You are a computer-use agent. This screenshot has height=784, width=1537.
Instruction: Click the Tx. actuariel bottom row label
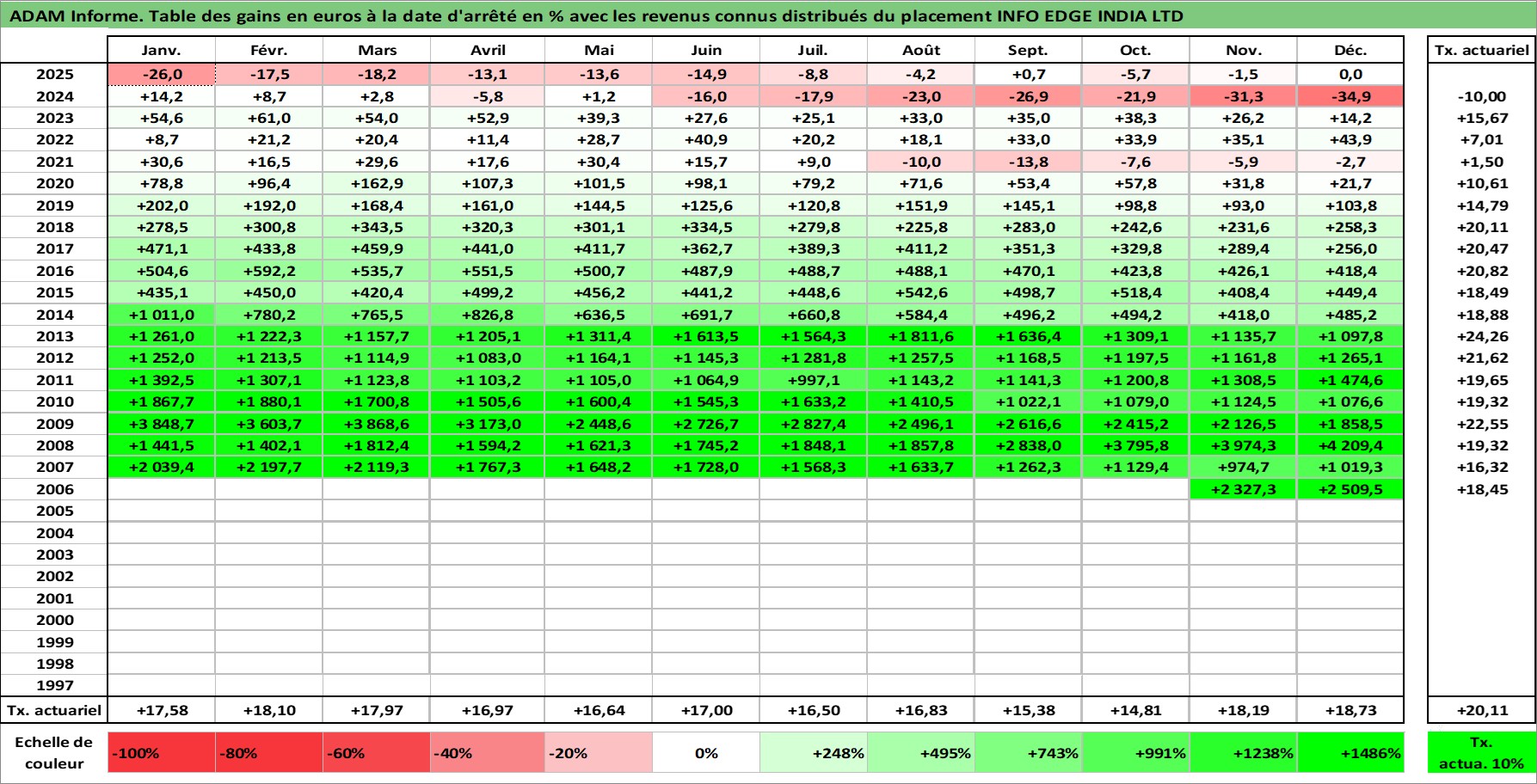54,710
